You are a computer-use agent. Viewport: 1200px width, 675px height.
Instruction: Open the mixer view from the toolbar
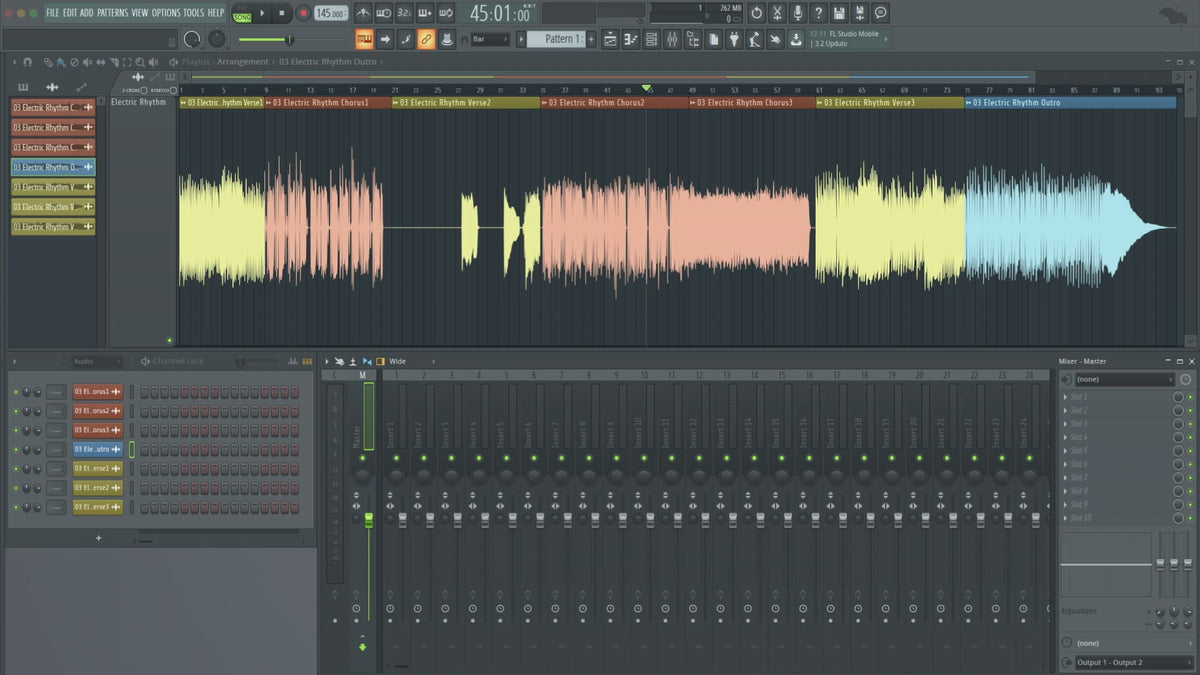click(x=671, y=39)
